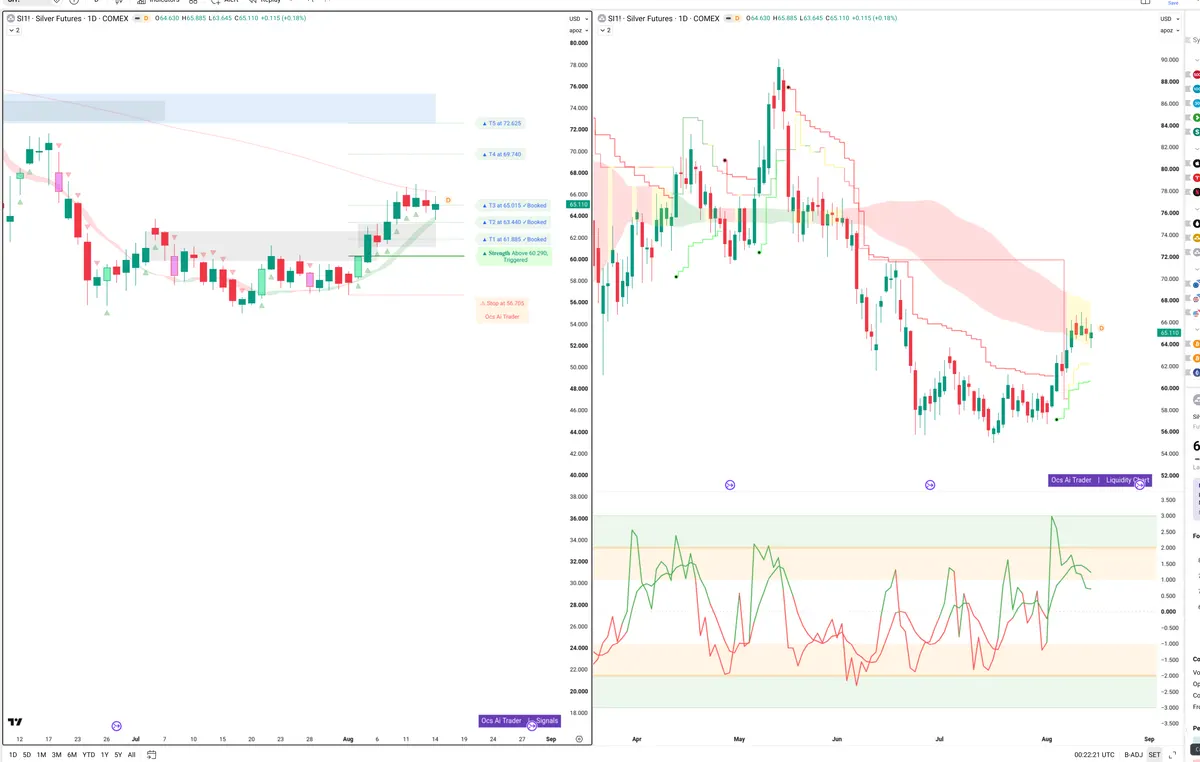Screen dimensions: 1200x762
Task: Click T2 at 63.440 Booked label
Action: pos(514,222)
